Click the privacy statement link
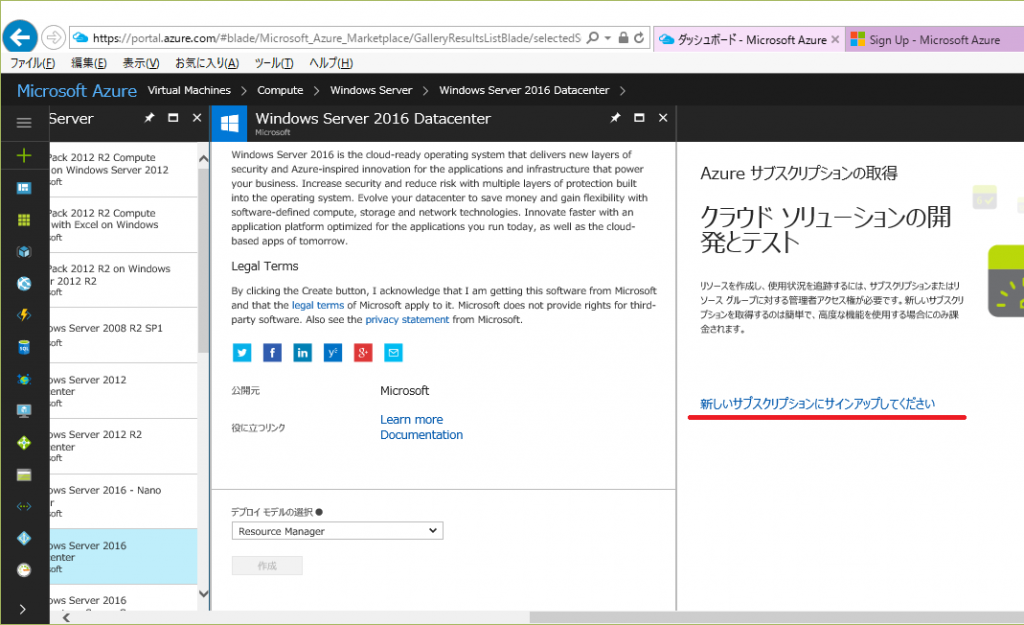1024x625 pixels. click(407, 319)
